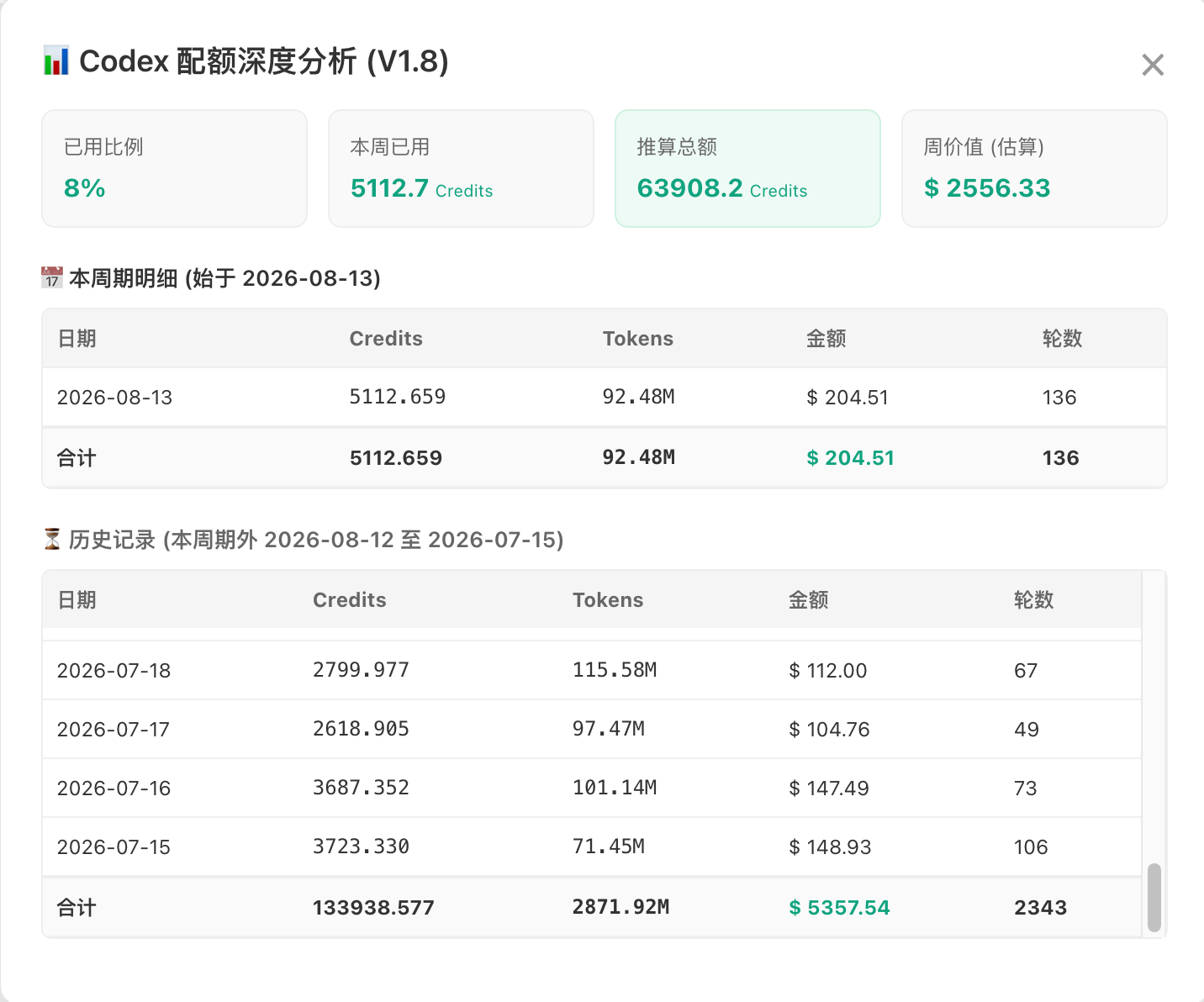This screenshot has width=1204, height=1002.
Task: Click the green $ 204.51 total amount
Action: tap(850, 458)
